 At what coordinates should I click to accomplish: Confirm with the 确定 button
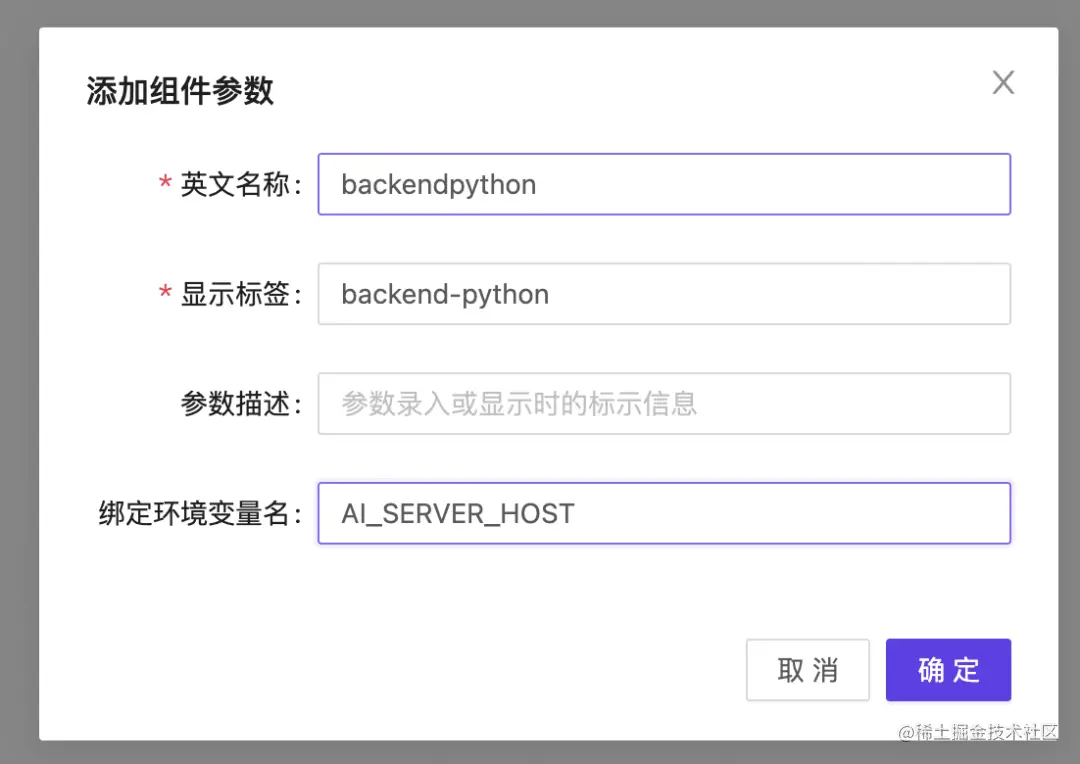coord(948,670)
